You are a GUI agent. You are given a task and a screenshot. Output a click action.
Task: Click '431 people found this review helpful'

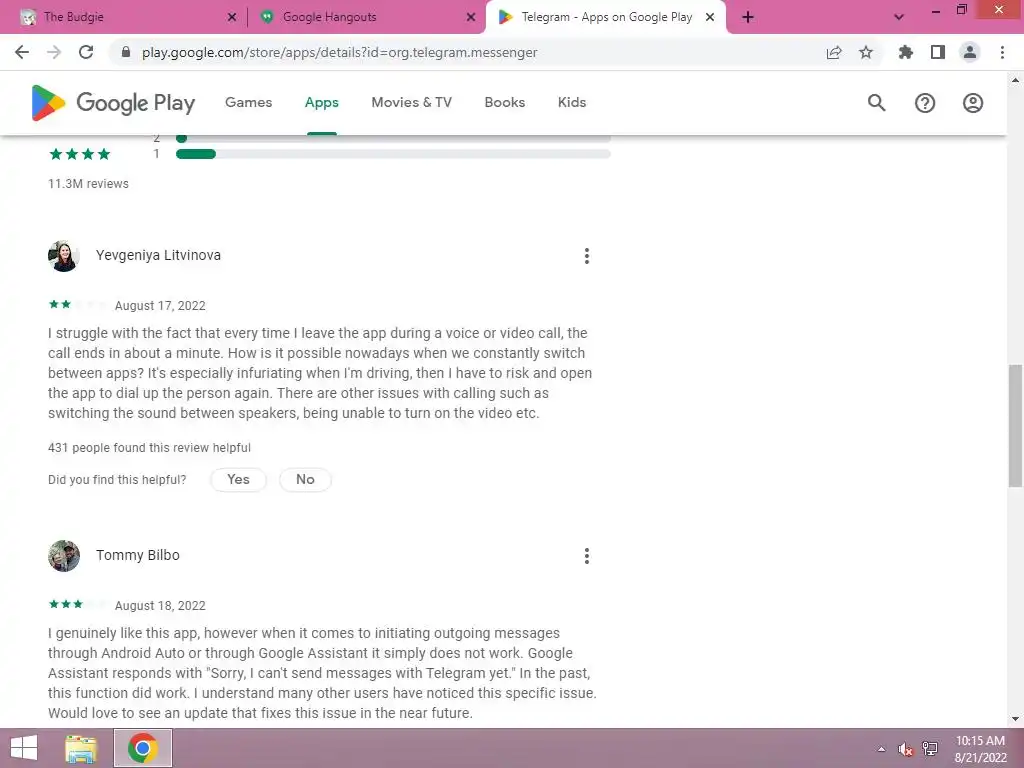[149, 448]
